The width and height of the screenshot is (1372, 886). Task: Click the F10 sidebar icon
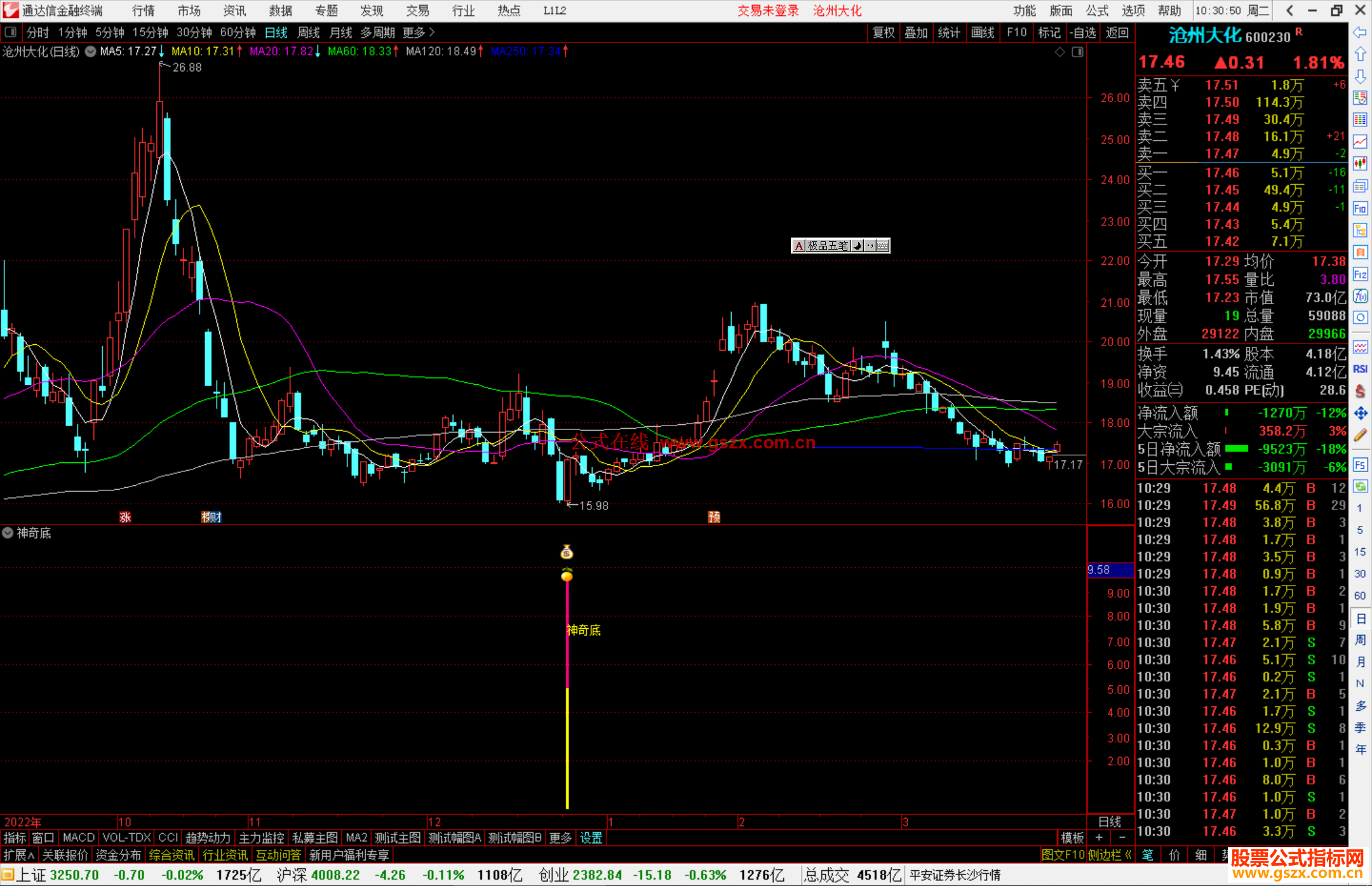(1360, 208)
